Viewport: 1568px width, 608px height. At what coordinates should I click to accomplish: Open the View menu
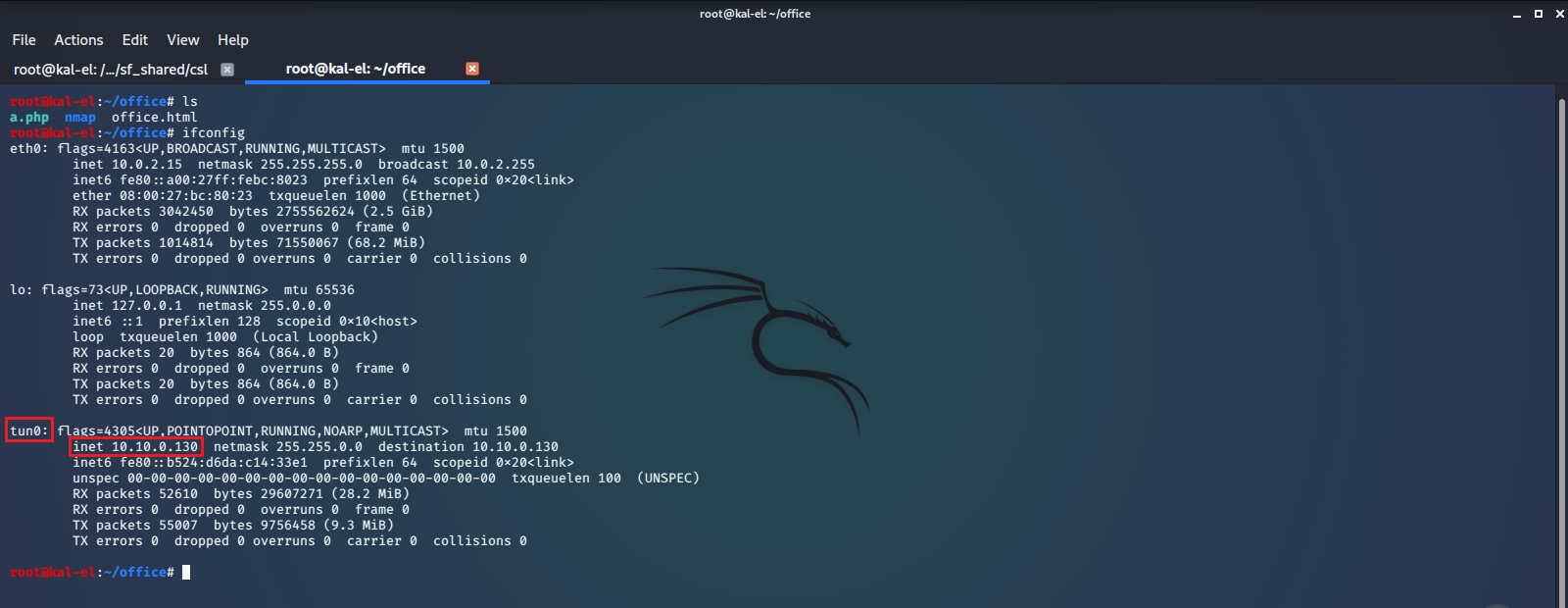pos(183,40)
